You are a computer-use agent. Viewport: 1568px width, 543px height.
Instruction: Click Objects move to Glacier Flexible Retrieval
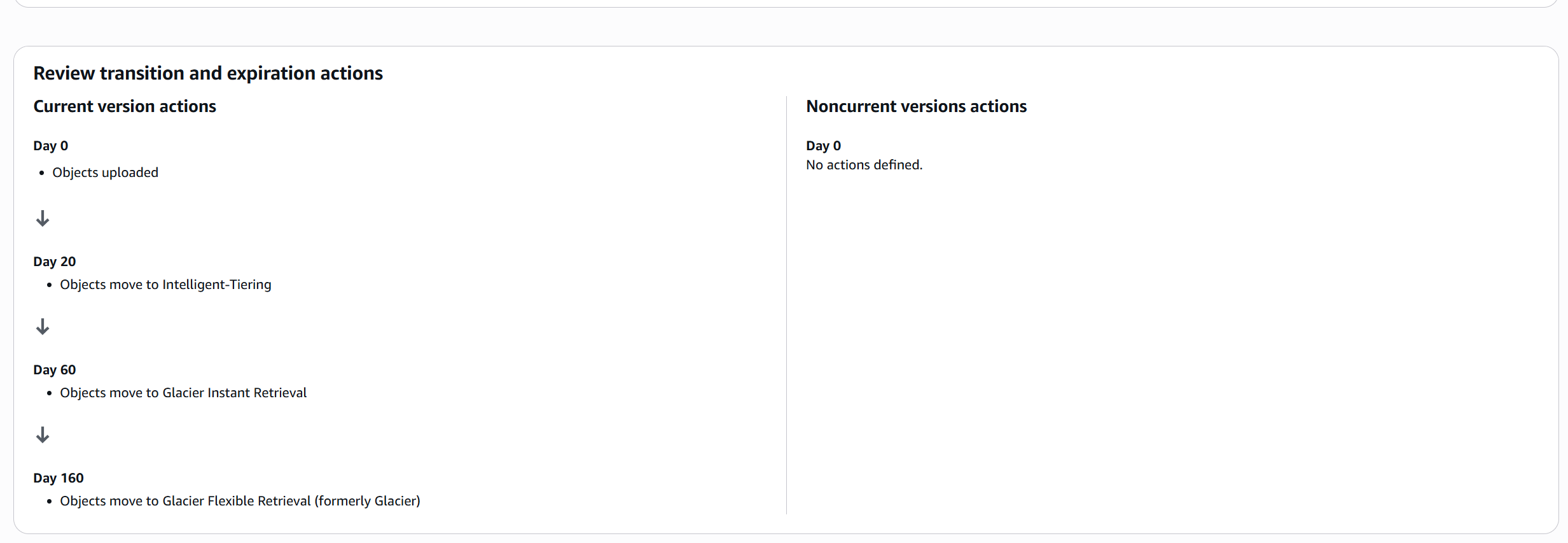pos(240,501)
